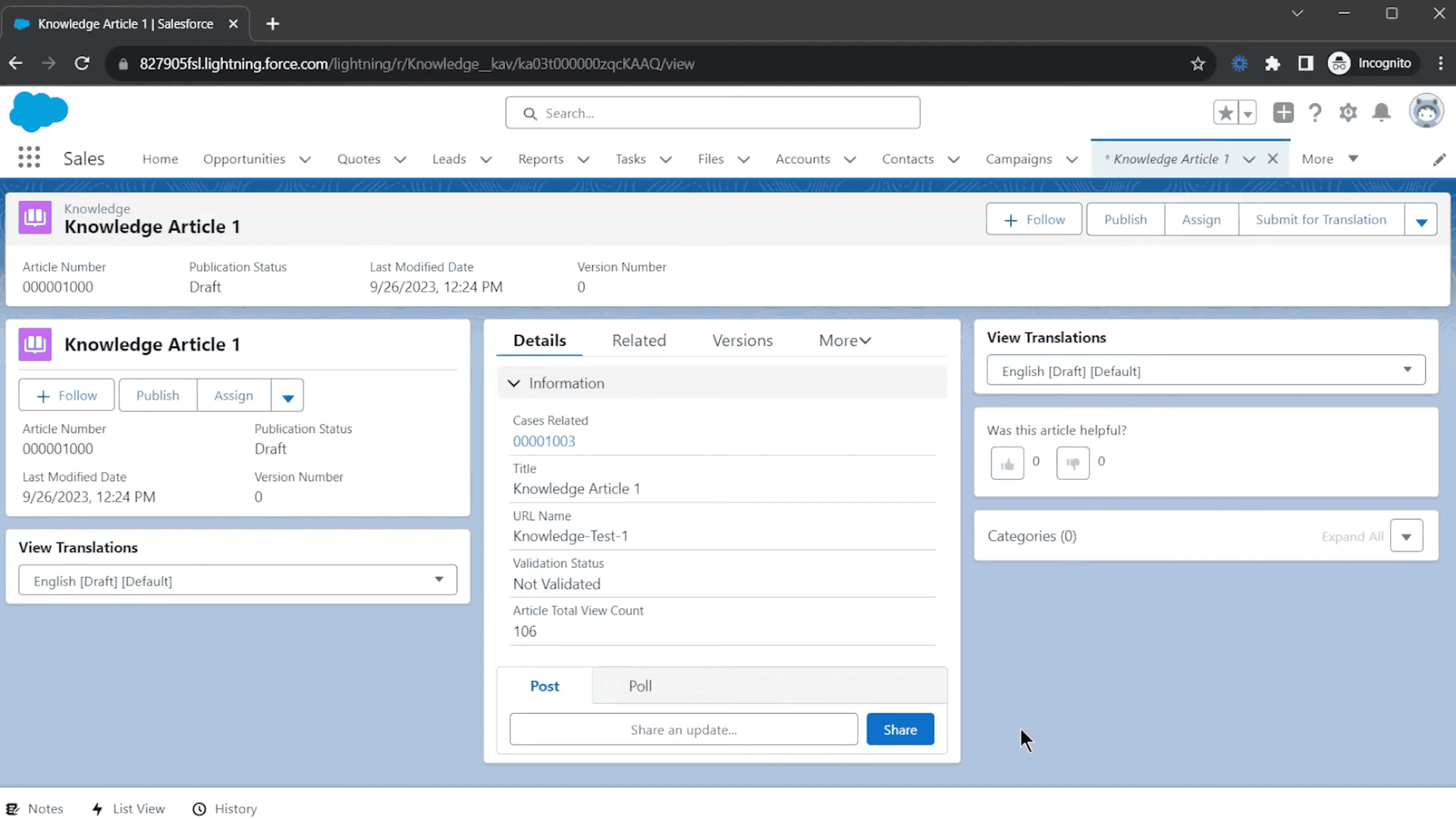Click the user avatar icon
Viewport: 1456px width, 819px height.
pos(1426,111)
